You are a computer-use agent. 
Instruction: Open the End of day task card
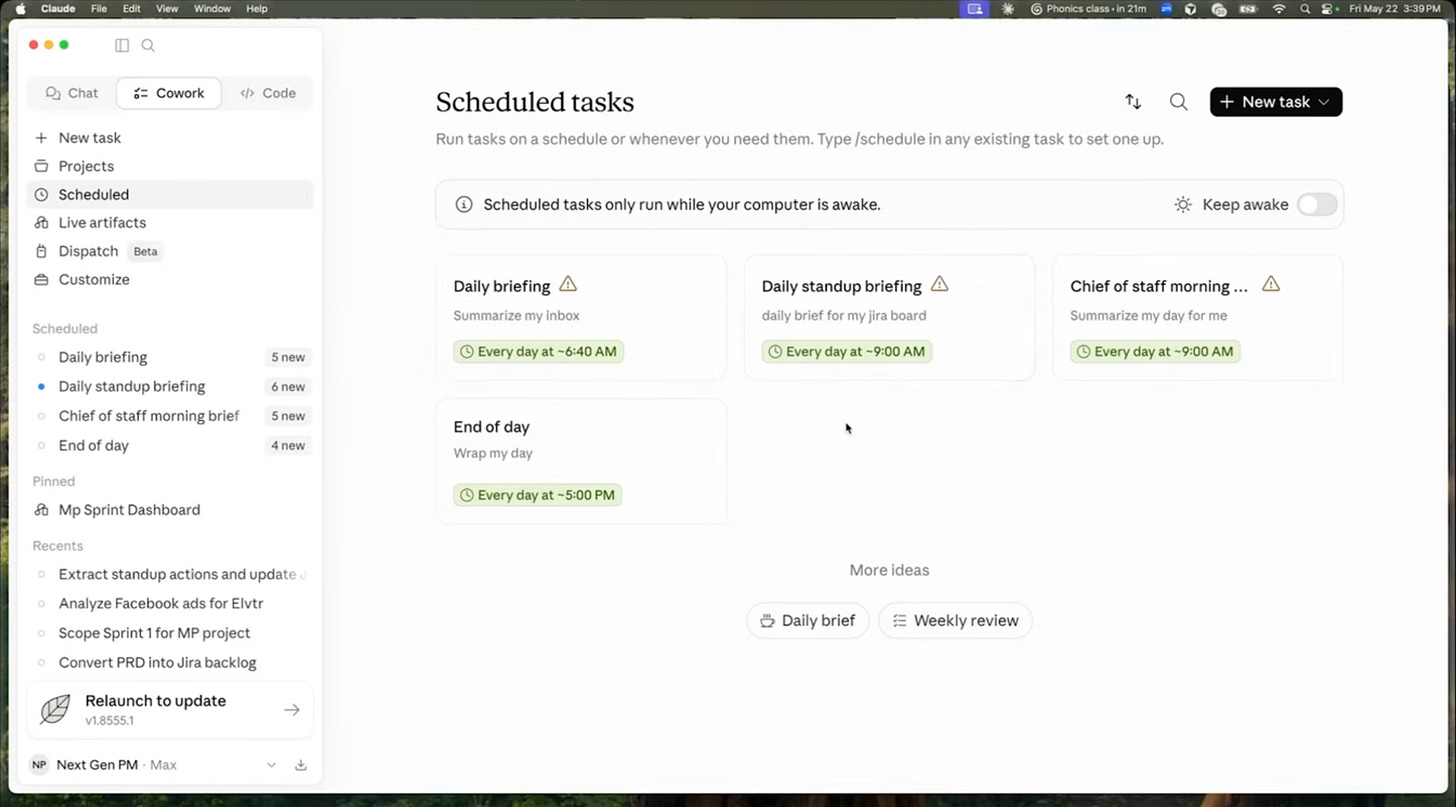581,461
